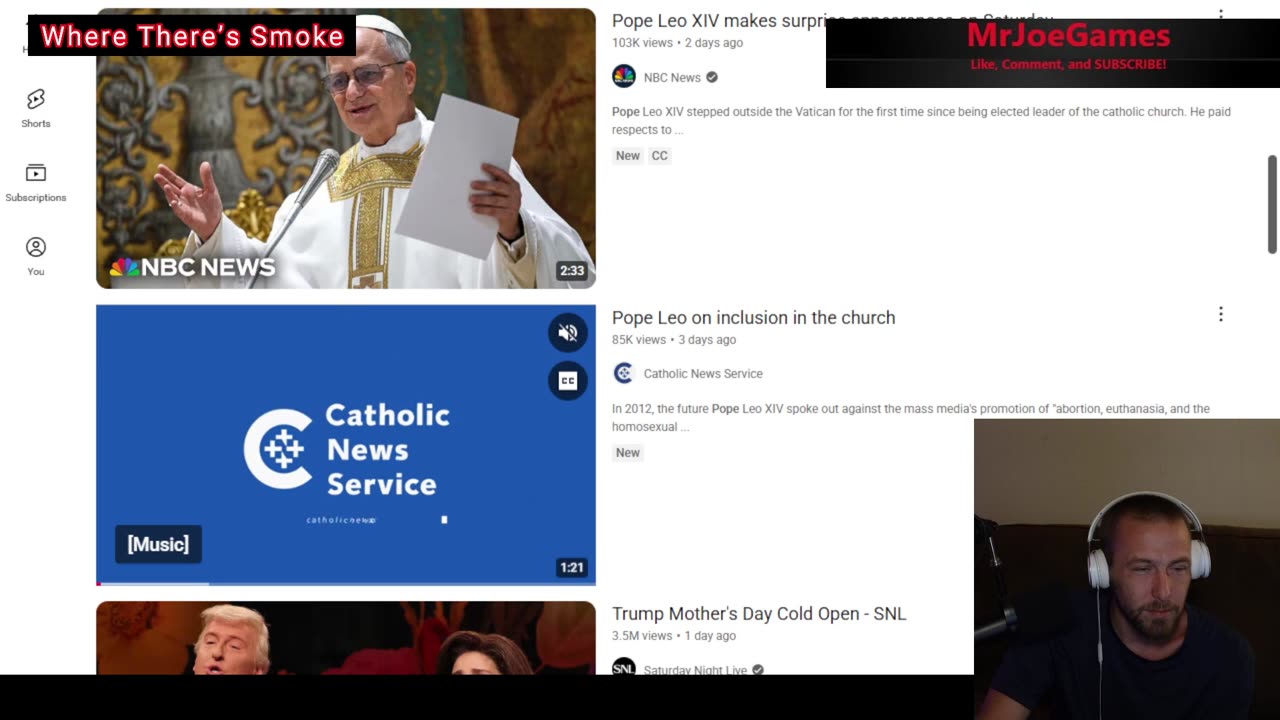Click '103K views • 2 days ago' text
Viewport: 1280px width, 720px height.
[x=677, y=43]
